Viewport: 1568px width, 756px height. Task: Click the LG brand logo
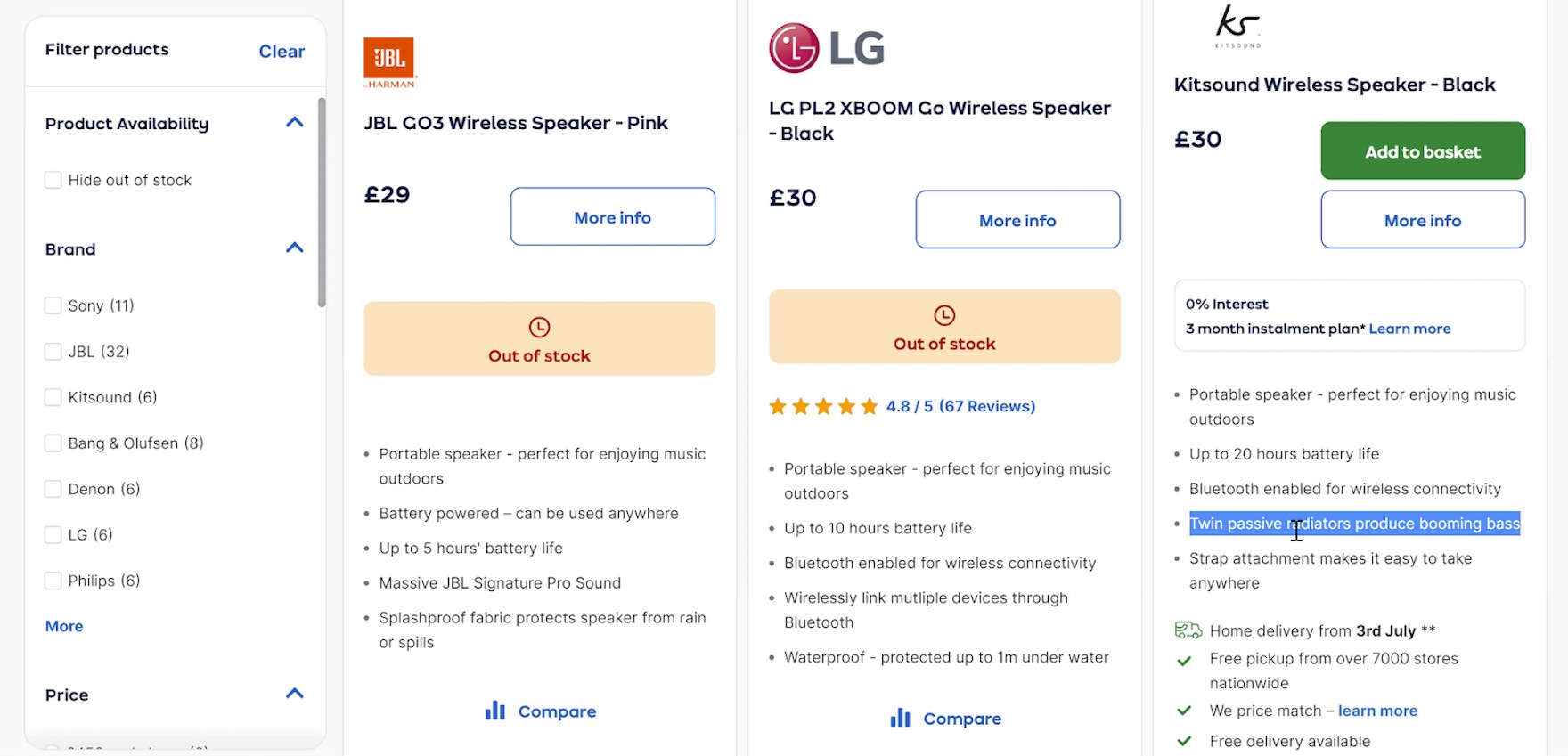point(824,46)
